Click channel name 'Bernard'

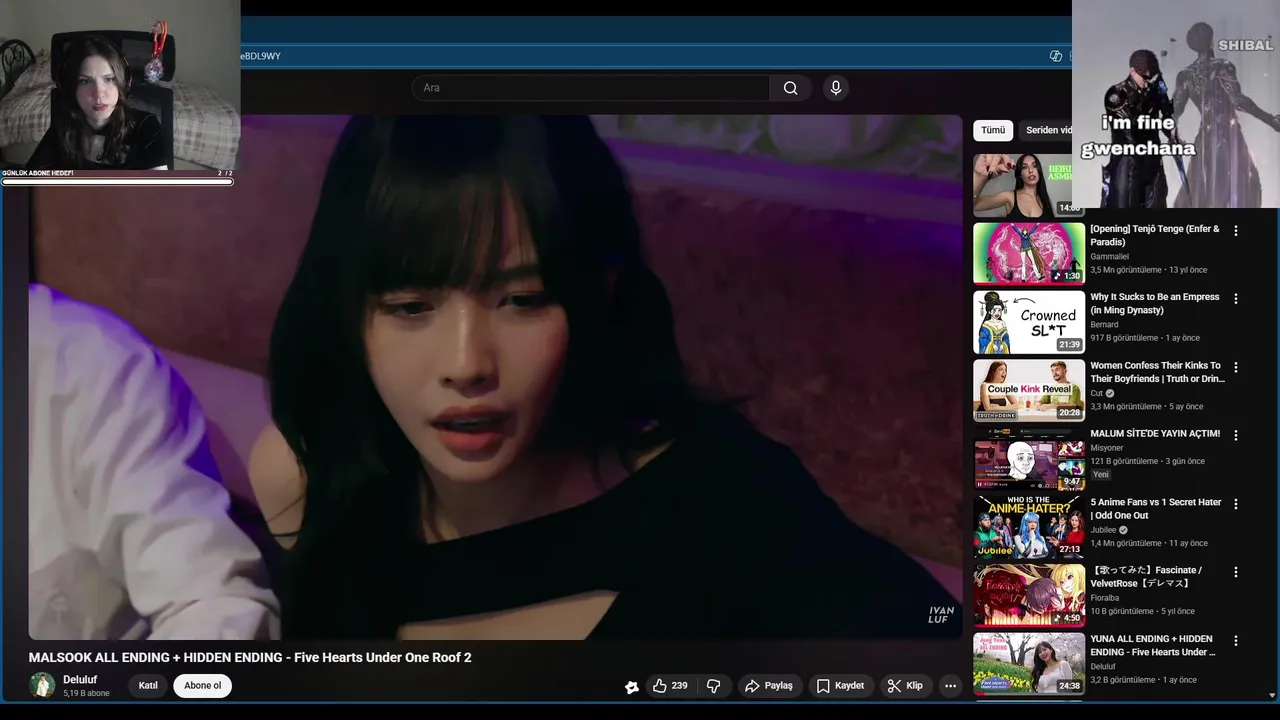click(x=1104, y=325)
